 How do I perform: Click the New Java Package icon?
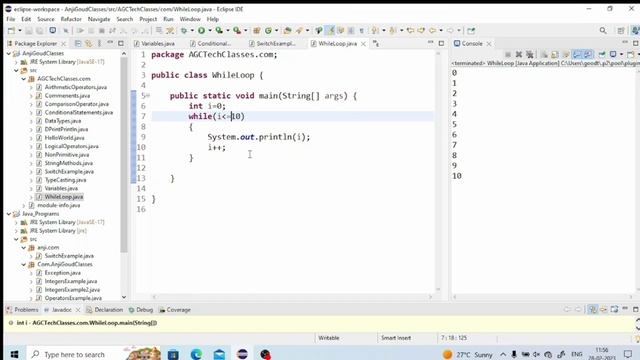[256, 31]
